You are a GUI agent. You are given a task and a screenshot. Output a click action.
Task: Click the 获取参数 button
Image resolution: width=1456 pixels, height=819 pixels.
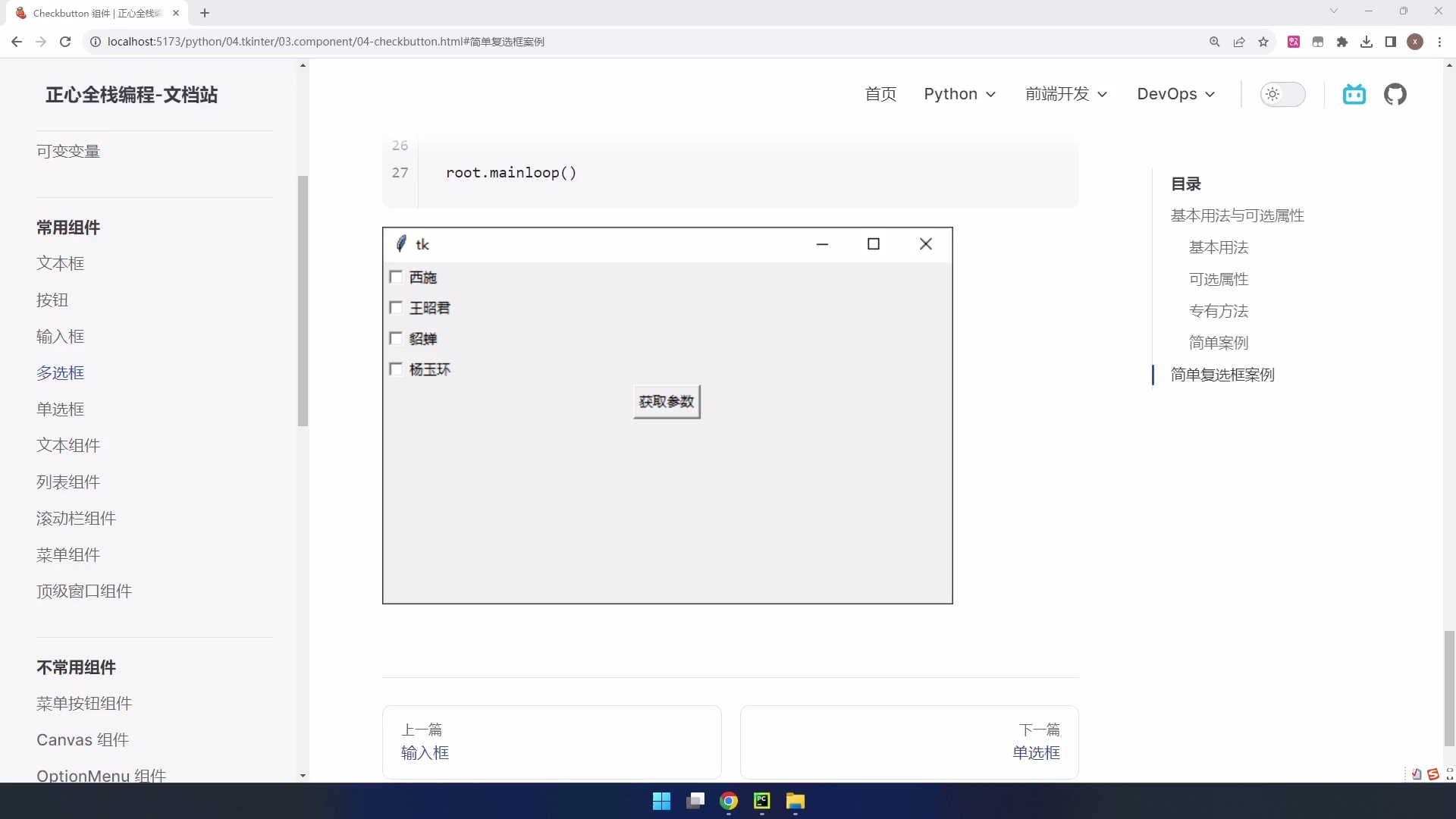pyautogui.click(x=667, y=401)
